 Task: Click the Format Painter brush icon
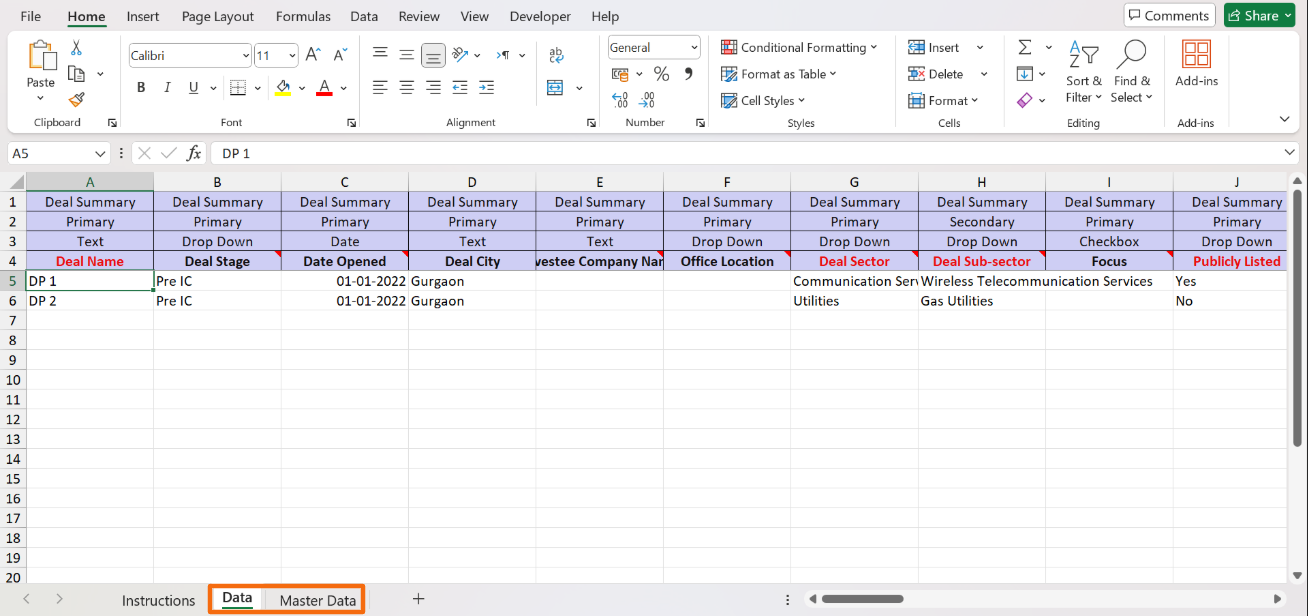tap(76, 99)
